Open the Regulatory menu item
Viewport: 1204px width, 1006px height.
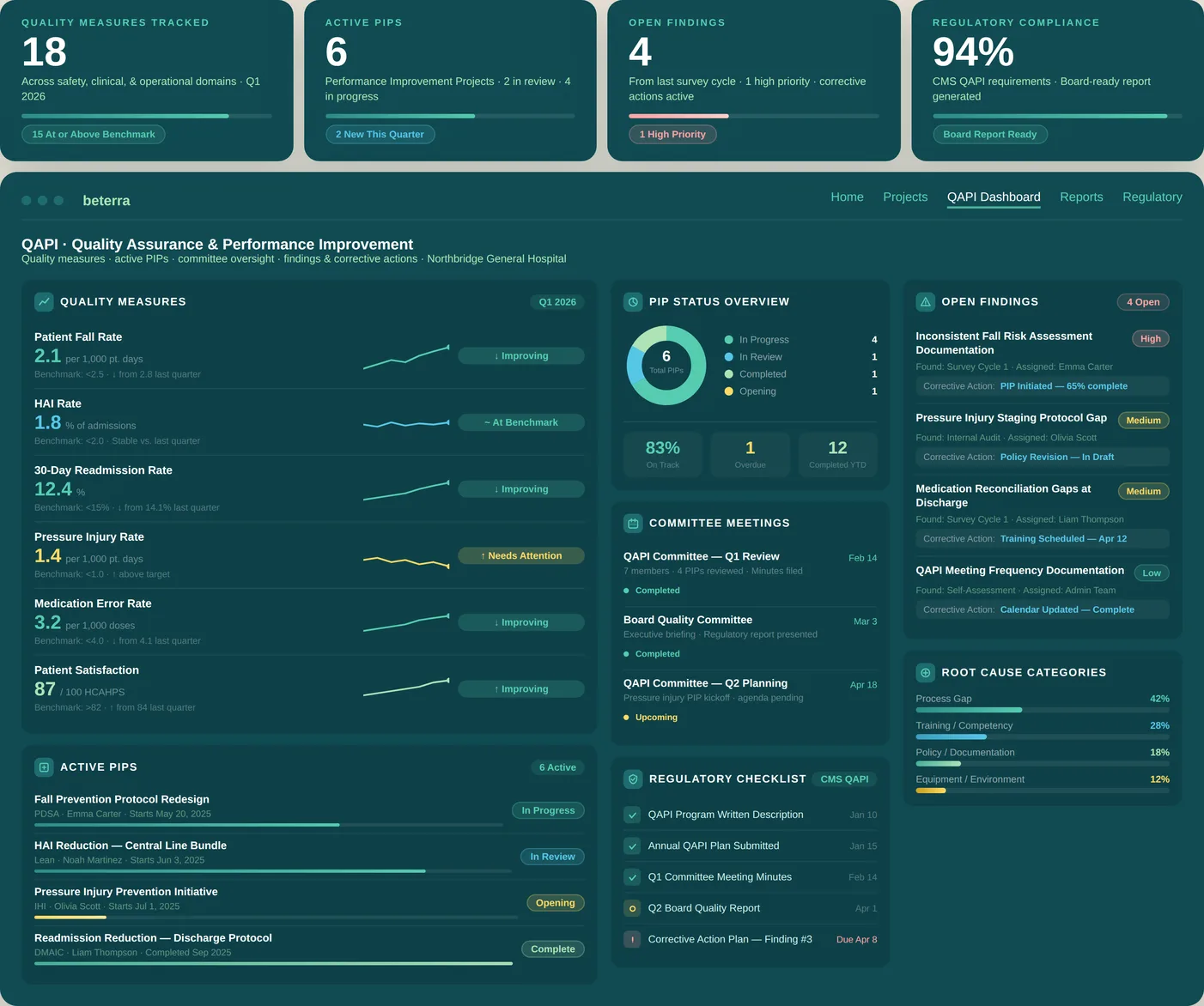coord(1152,197)
